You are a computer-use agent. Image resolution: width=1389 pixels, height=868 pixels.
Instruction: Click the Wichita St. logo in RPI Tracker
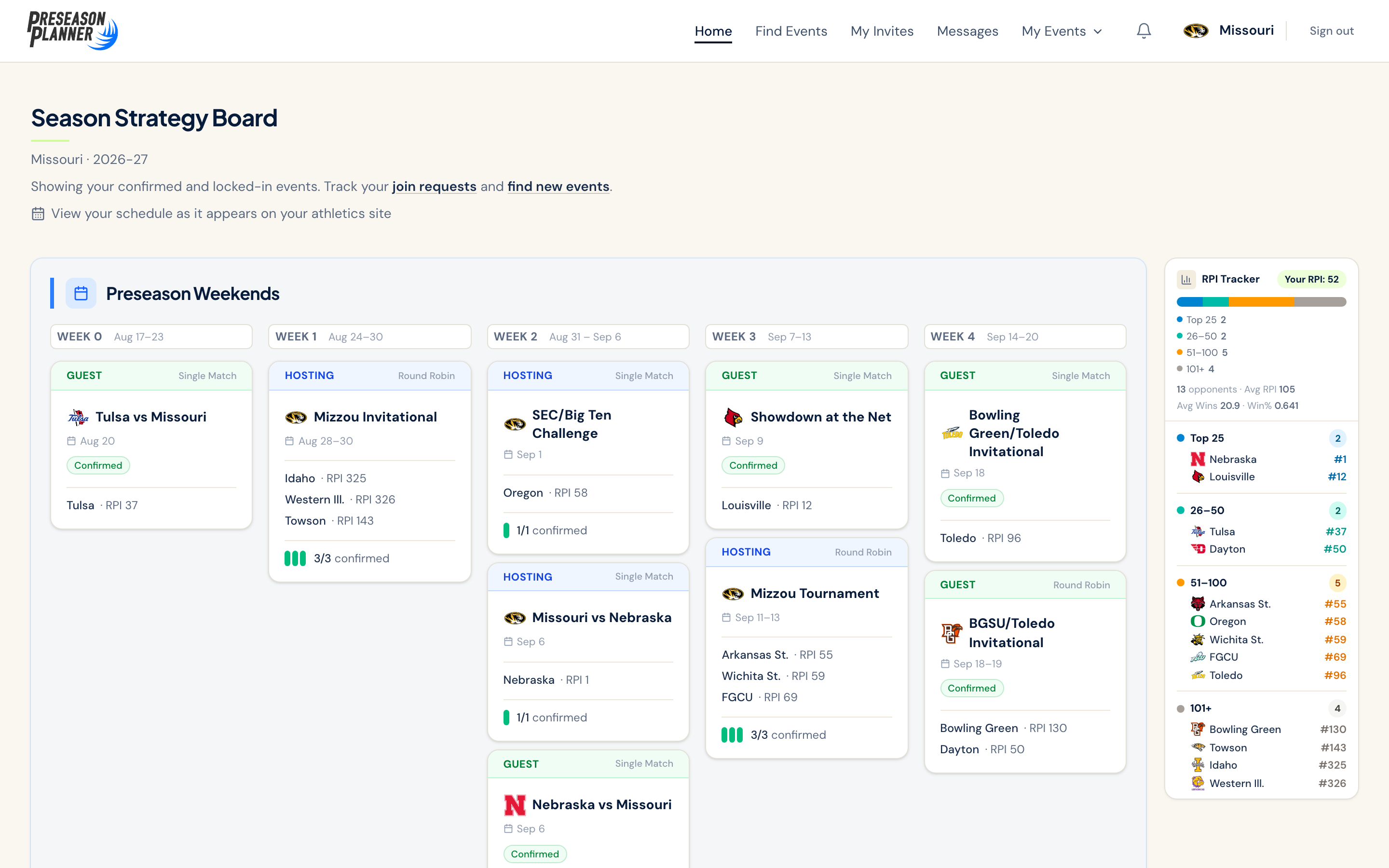click(1198, 639)
